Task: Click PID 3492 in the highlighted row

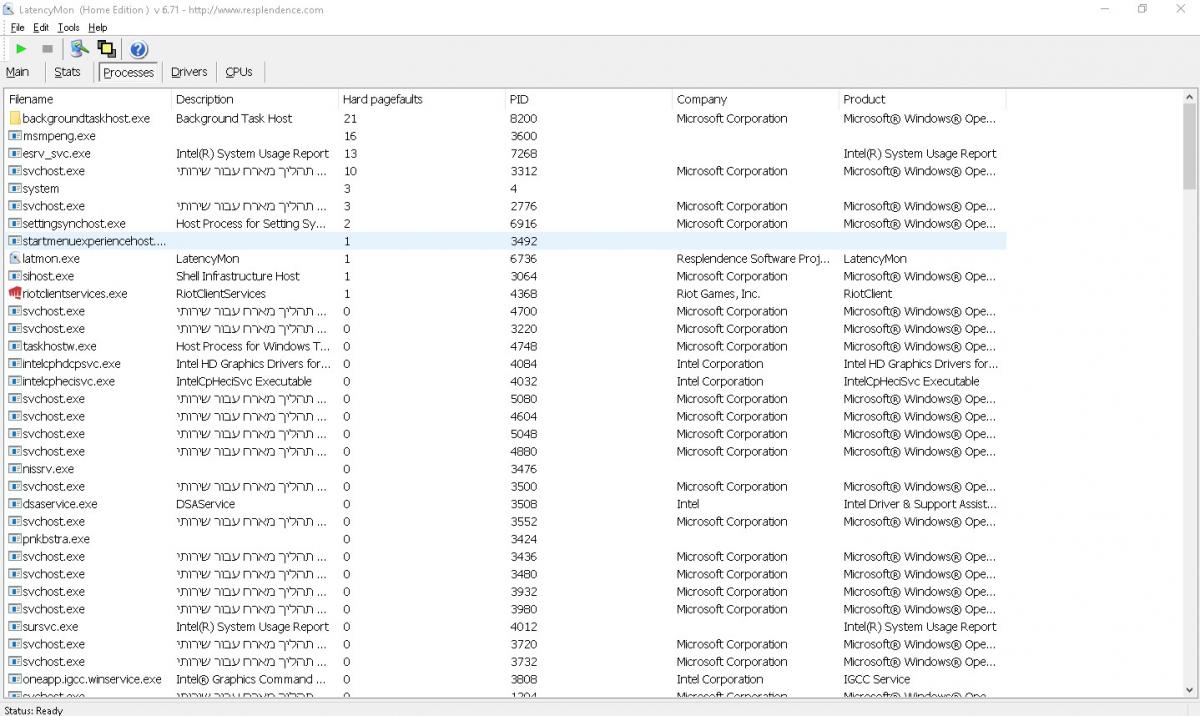Action: click(523, 241)
